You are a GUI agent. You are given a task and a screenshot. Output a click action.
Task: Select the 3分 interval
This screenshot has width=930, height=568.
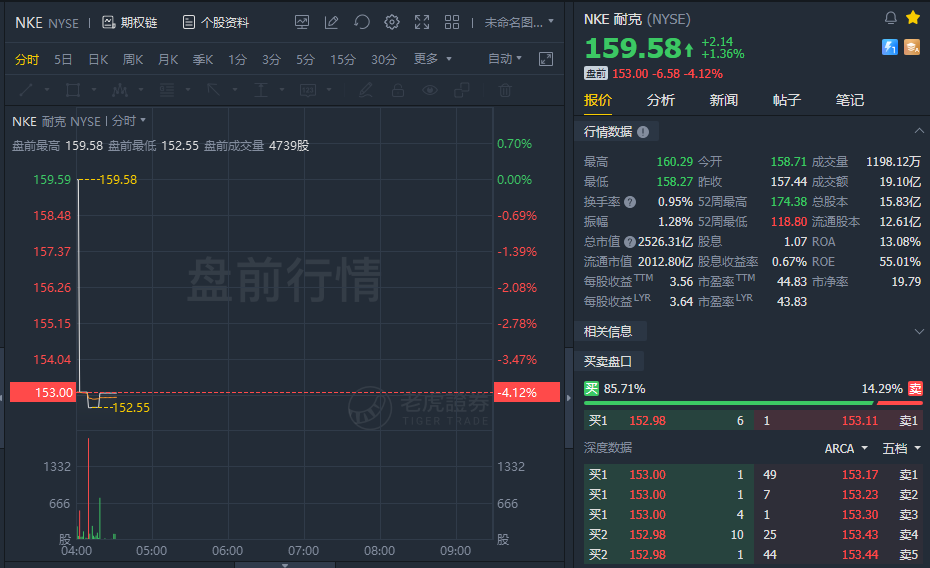coord(271,59)
